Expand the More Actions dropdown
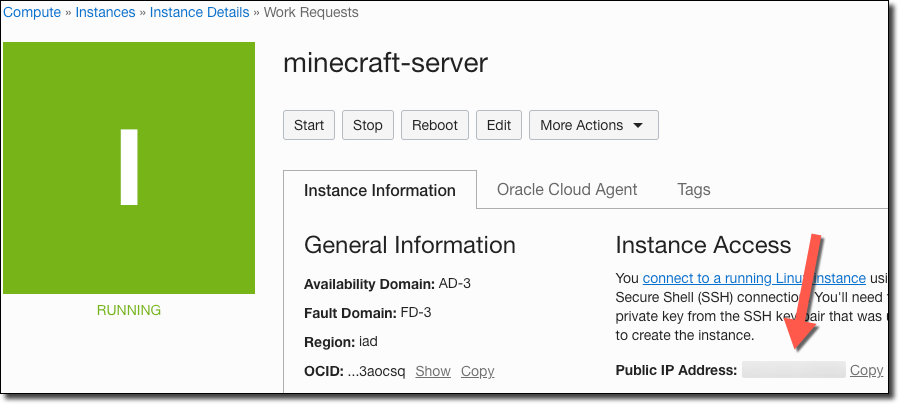899x404 pixels. [593, 125]
